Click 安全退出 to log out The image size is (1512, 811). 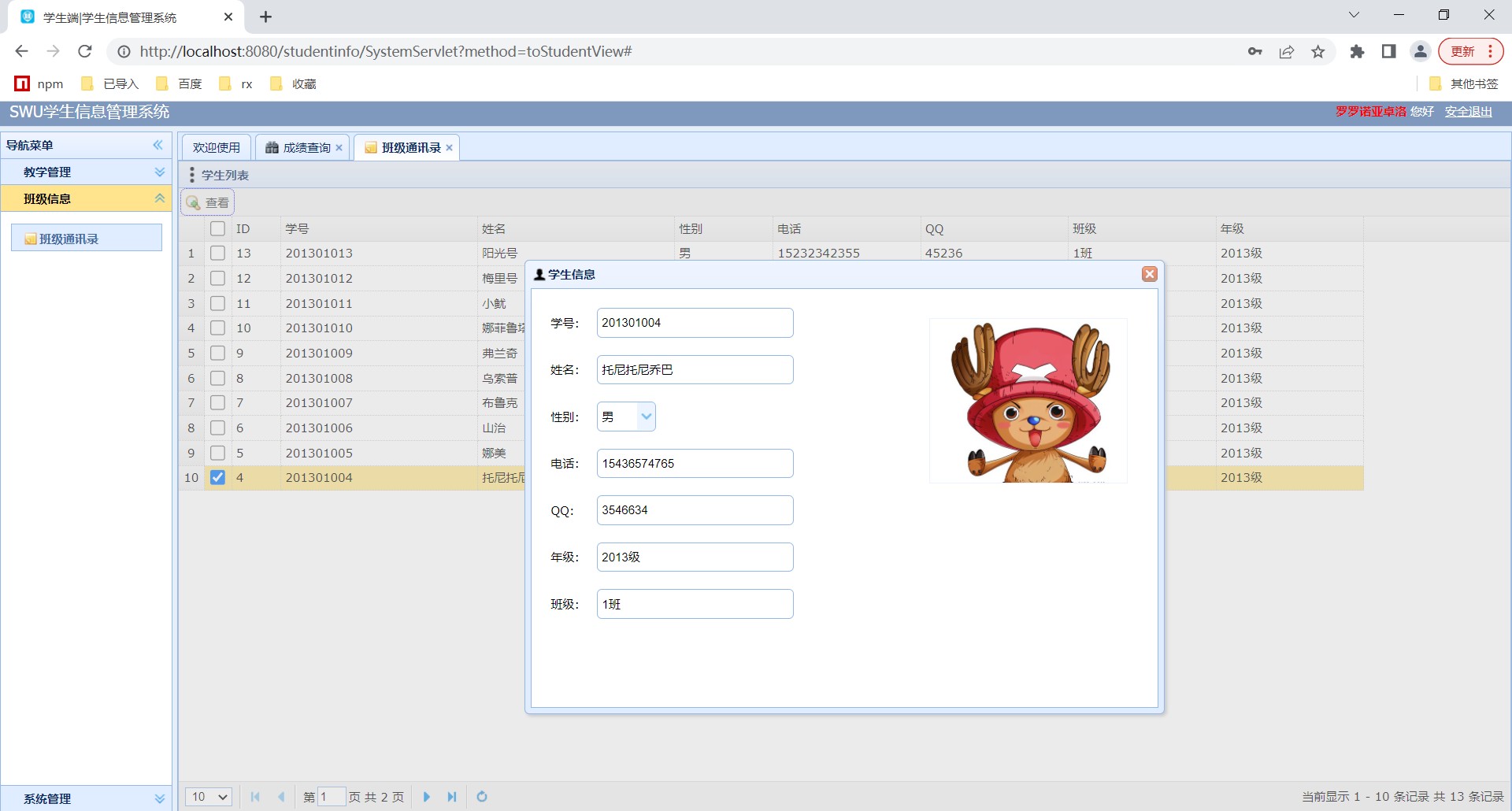point(1469,112)
